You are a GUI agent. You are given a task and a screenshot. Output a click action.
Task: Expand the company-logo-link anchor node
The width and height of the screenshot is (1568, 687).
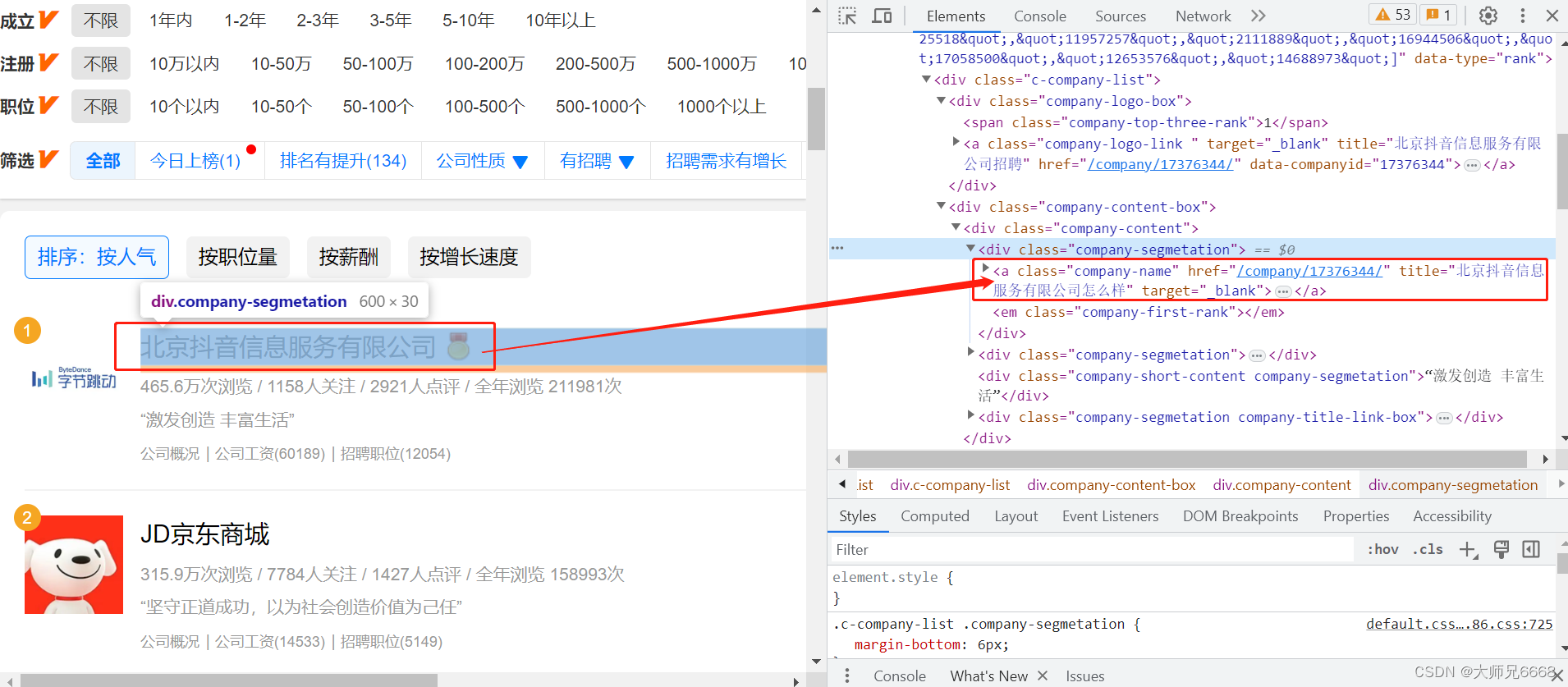pyautogui.click(x=956, y=142)
